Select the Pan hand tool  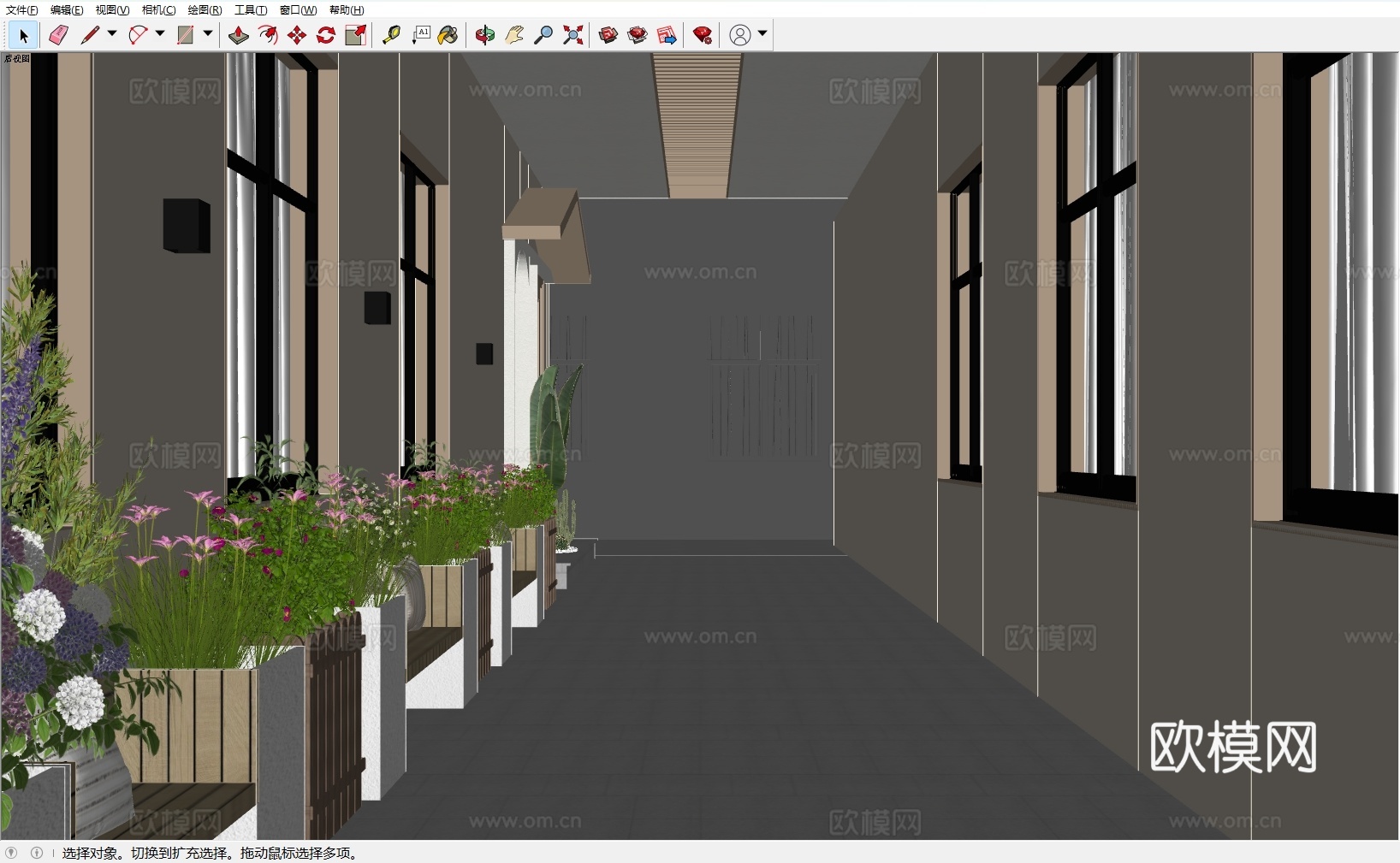point(514,35)
